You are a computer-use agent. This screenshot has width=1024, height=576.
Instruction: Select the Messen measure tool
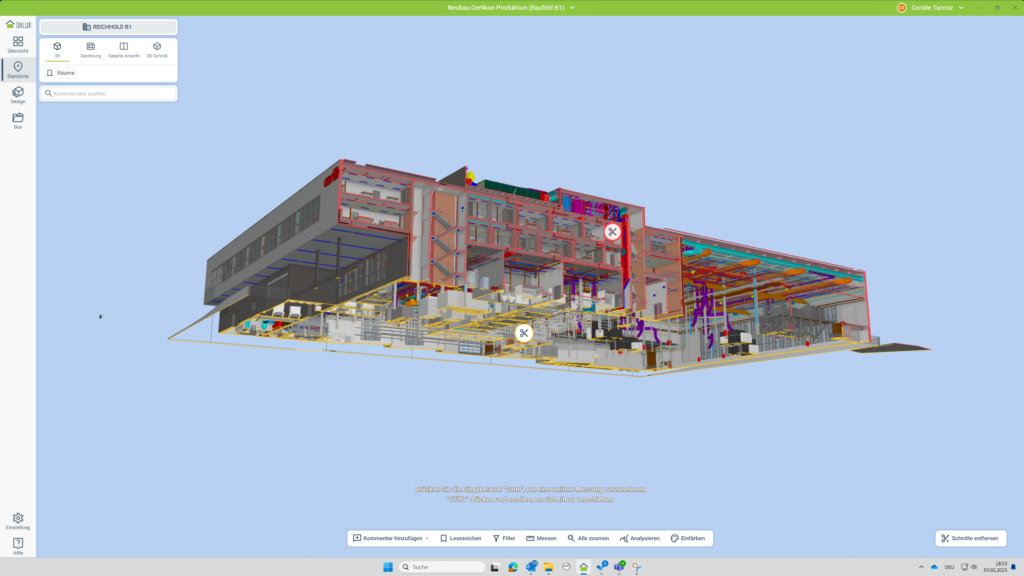click(541, 538)
